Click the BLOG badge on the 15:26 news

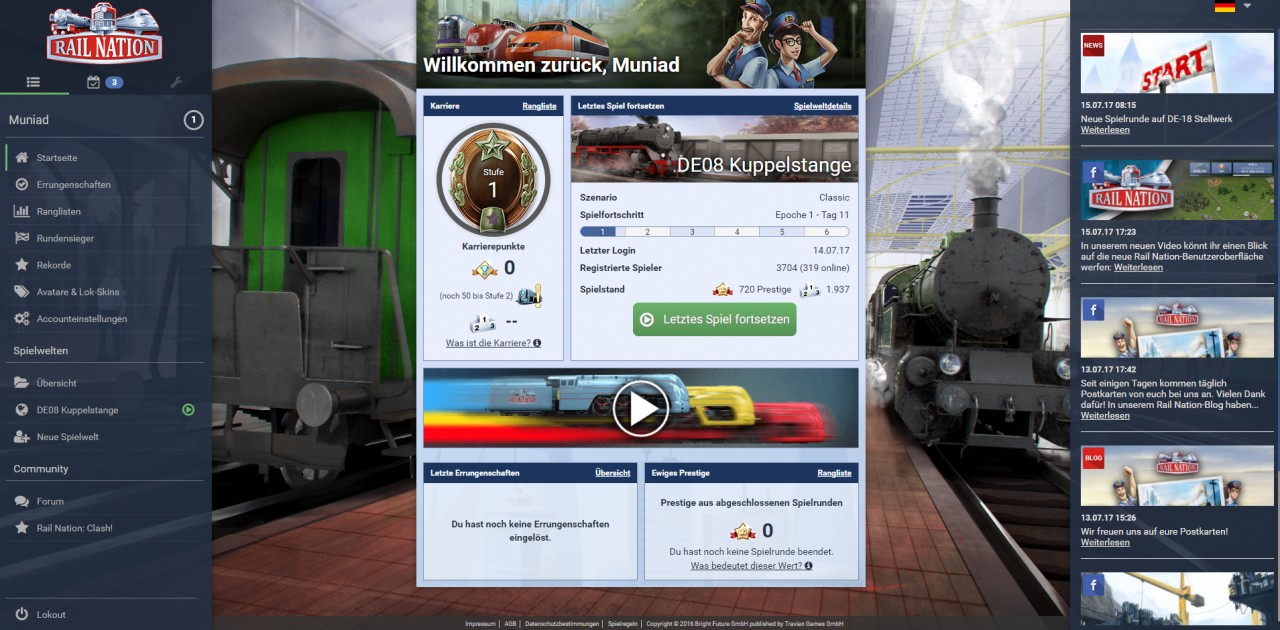click(x=1093, y=458)
